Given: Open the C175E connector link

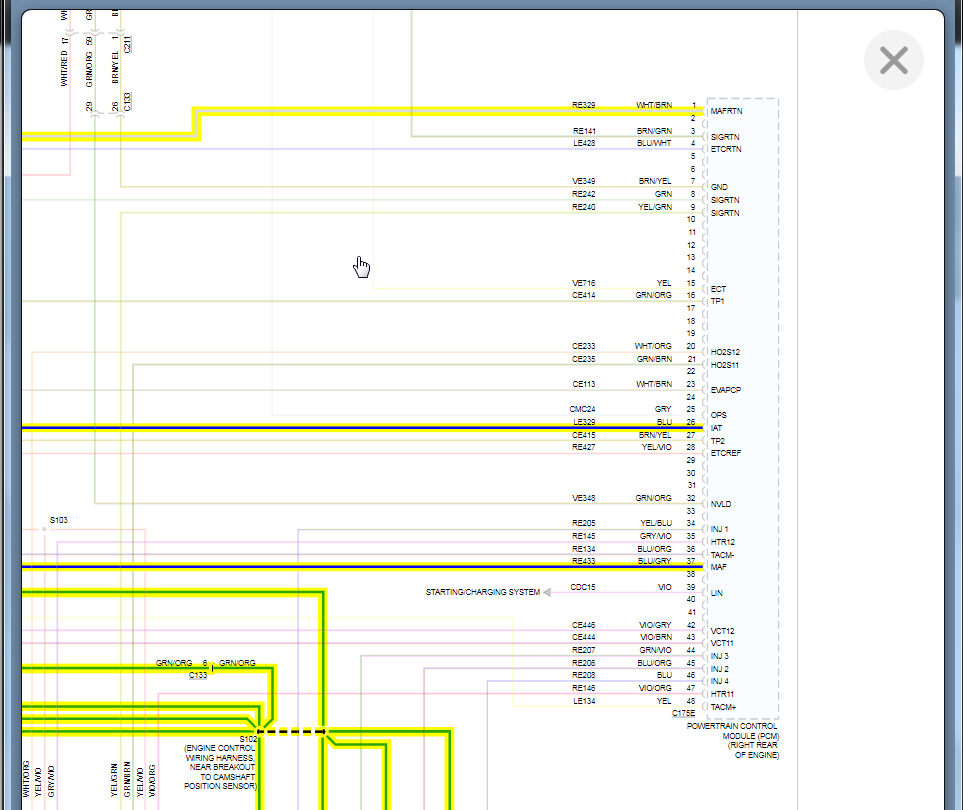Looking at the screenshot, I should [x=684, y=713].
